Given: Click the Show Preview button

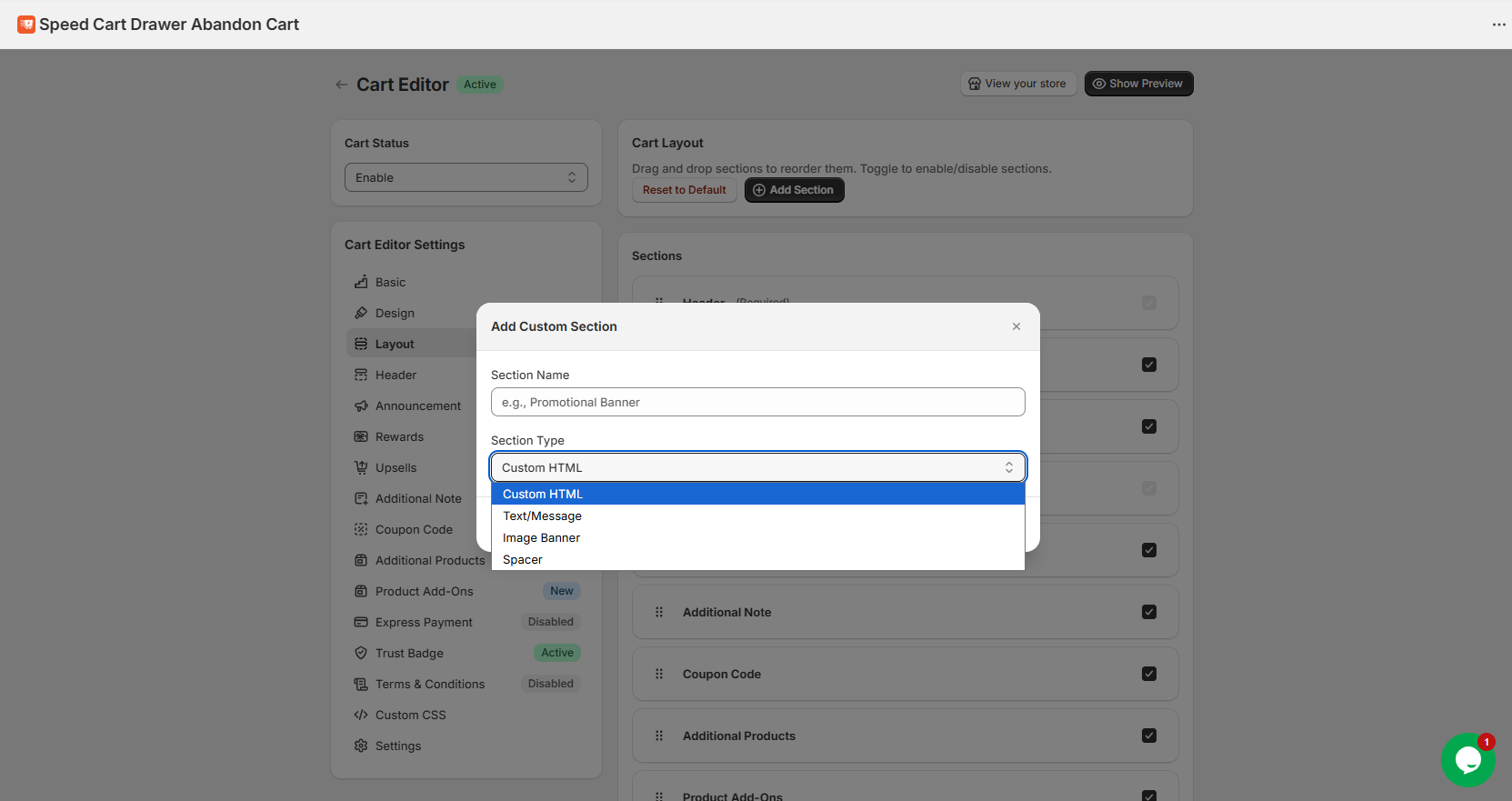Looking at the screenshot, I should (1138, 84).
